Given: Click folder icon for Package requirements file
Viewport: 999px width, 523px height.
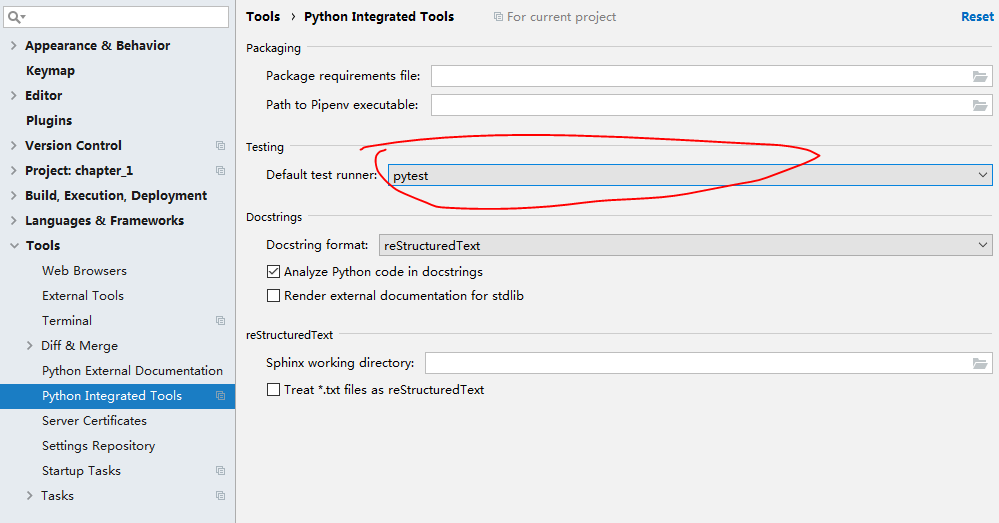Looking at the screenshot, I should [980, 76].
